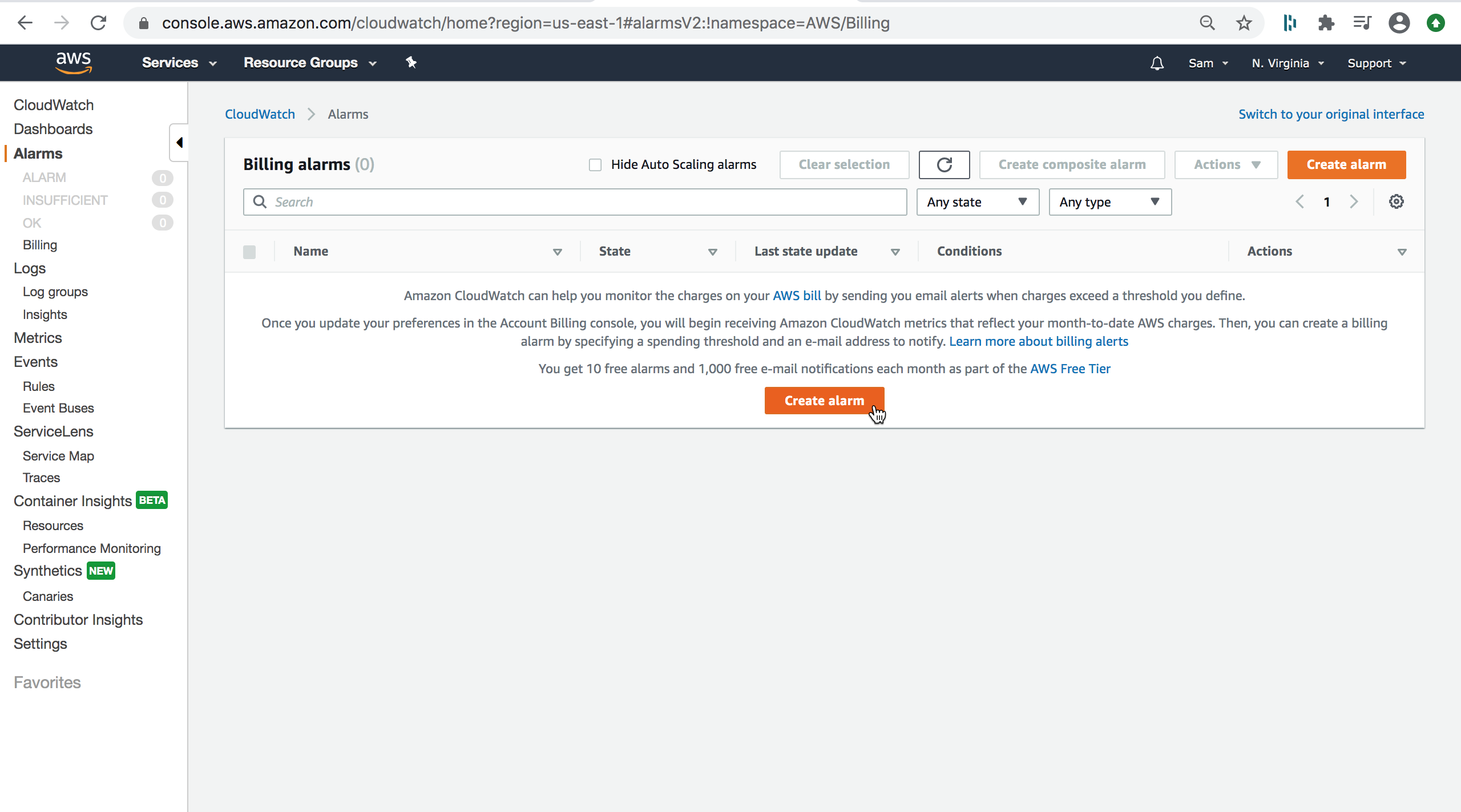The image size is (1461, 812).
Task: Click the search magnifier in alarm search
Action: 260,201
